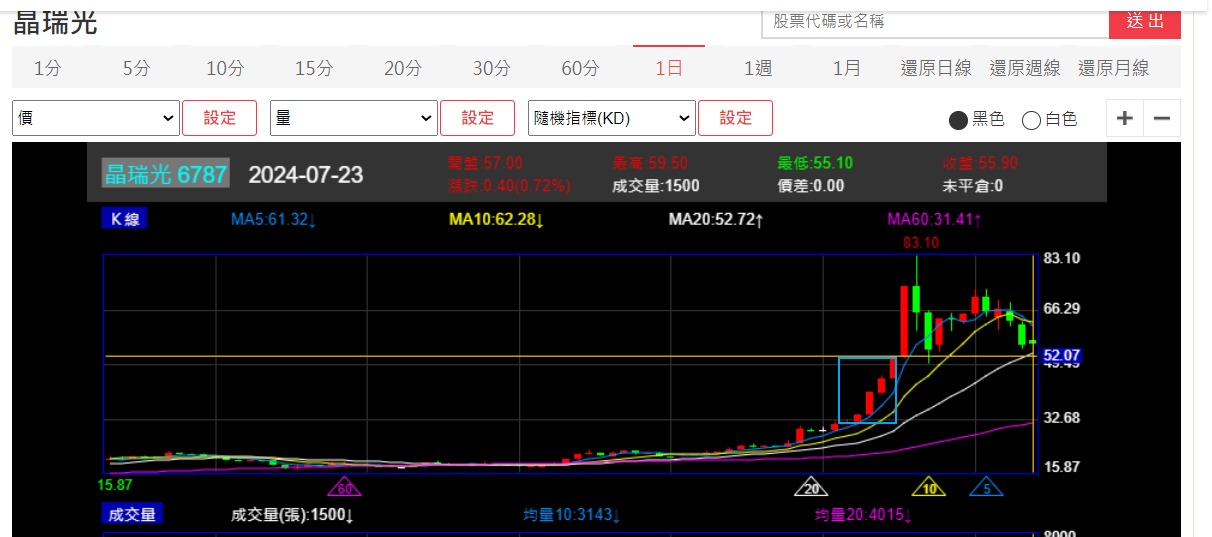Viewport: 1212px width, 537px height.
Task: Switch to the 60分 timeframe tab
Action: tap(580, 68)
